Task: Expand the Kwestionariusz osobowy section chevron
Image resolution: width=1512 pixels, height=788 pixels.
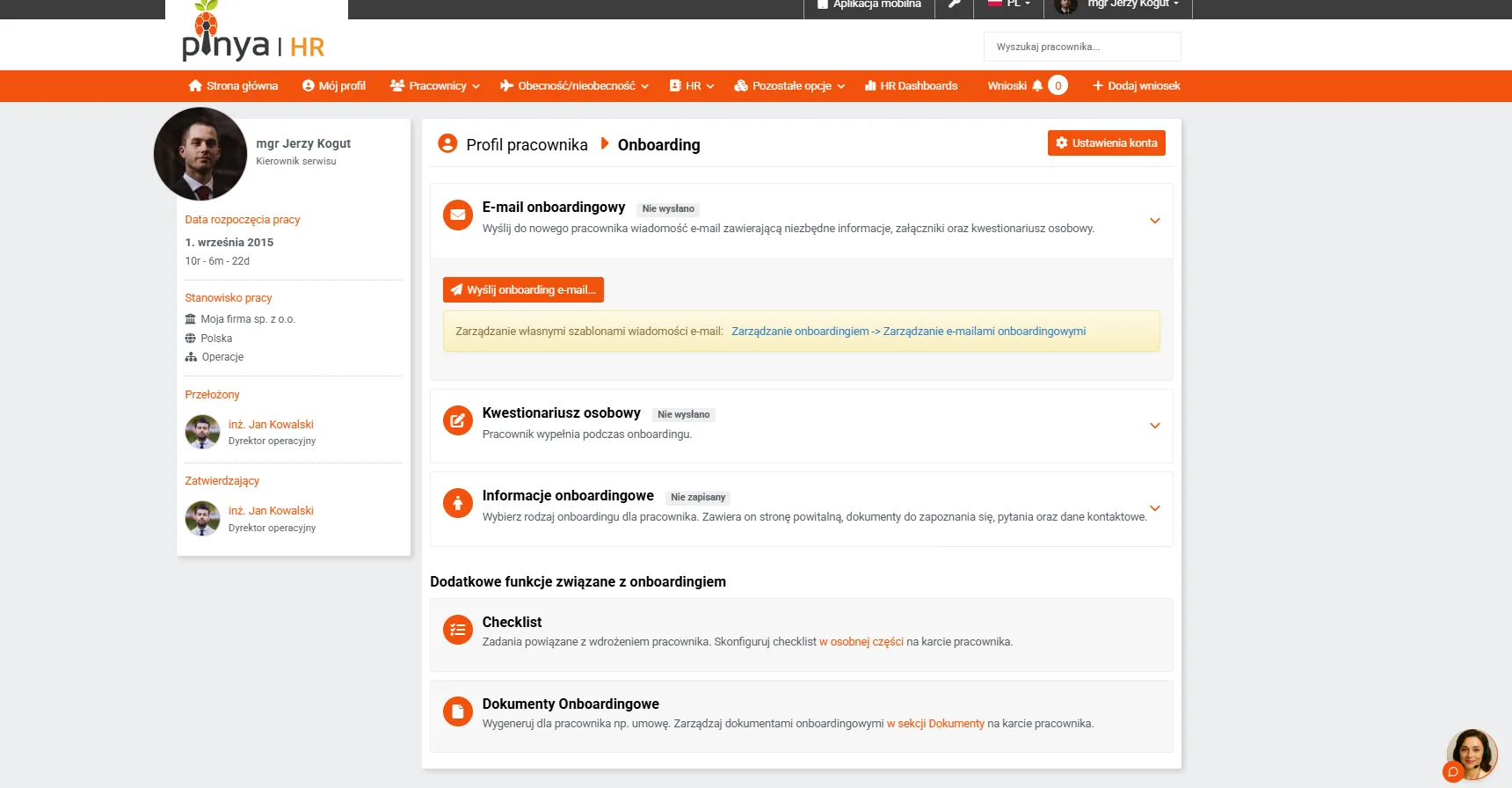Action: (1155, 426)
